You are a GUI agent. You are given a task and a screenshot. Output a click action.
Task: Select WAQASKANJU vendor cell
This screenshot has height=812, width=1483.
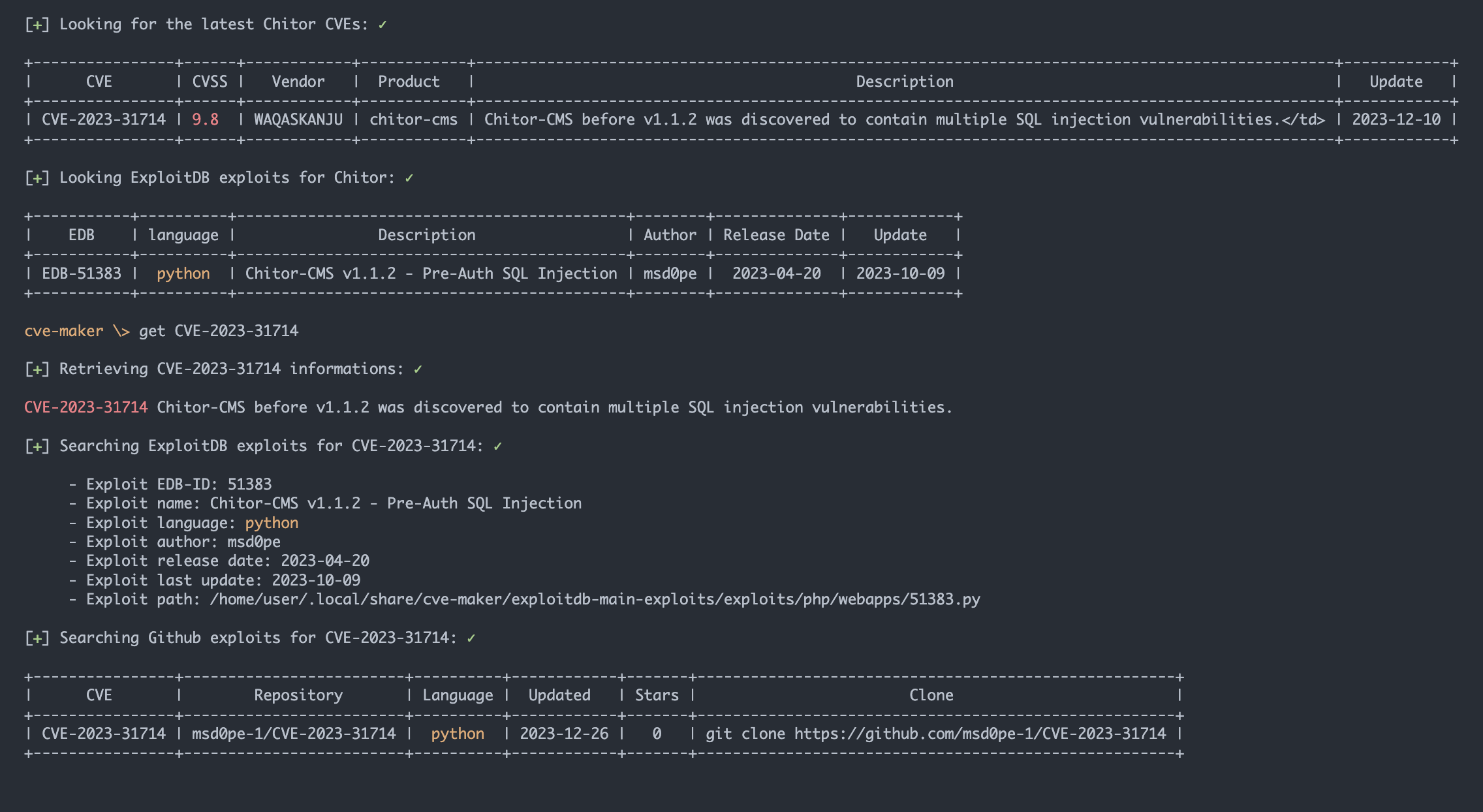298,119
